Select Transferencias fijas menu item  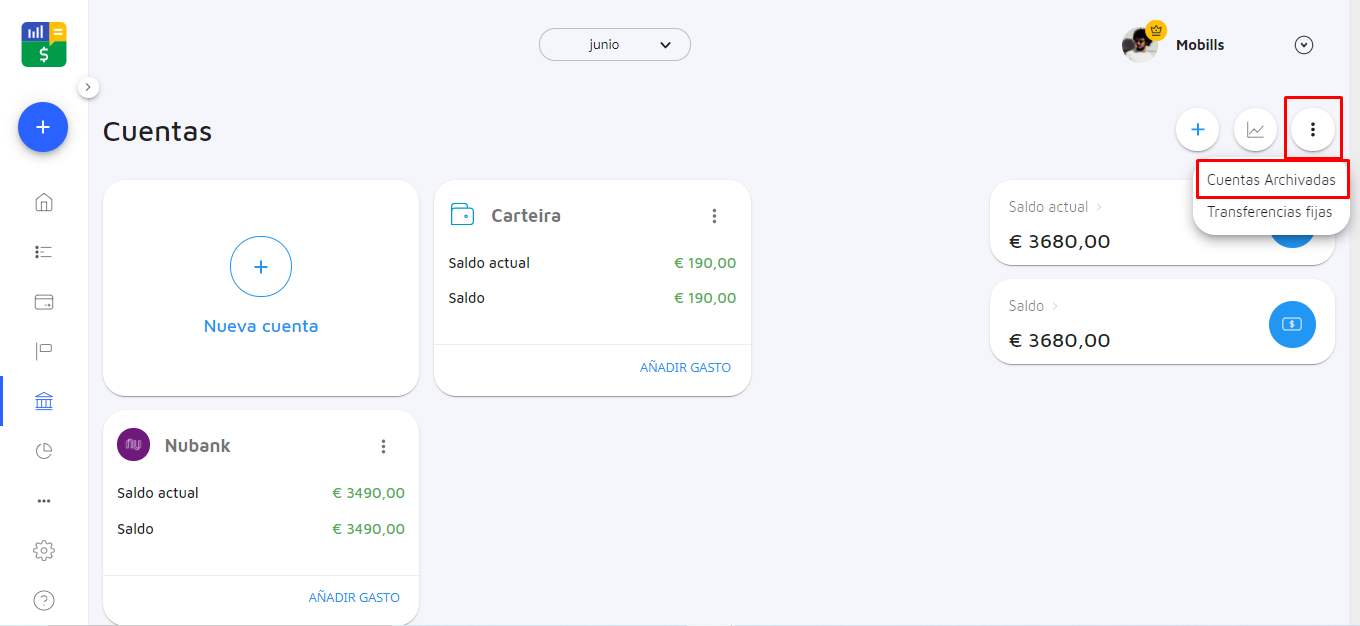click(1269, 212)
